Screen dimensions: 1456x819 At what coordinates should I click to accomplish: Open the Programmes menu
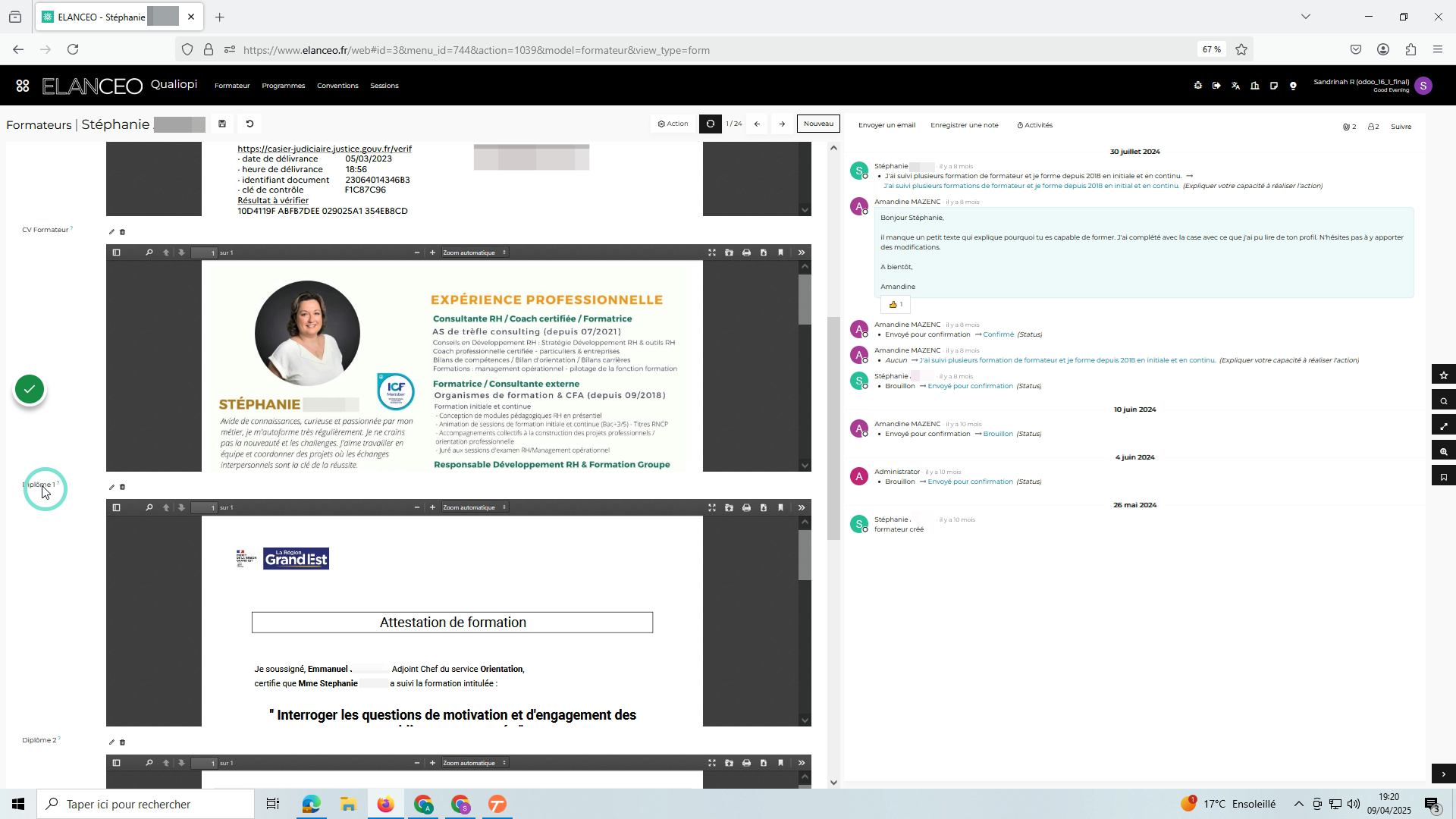click(x=283, y=86)
